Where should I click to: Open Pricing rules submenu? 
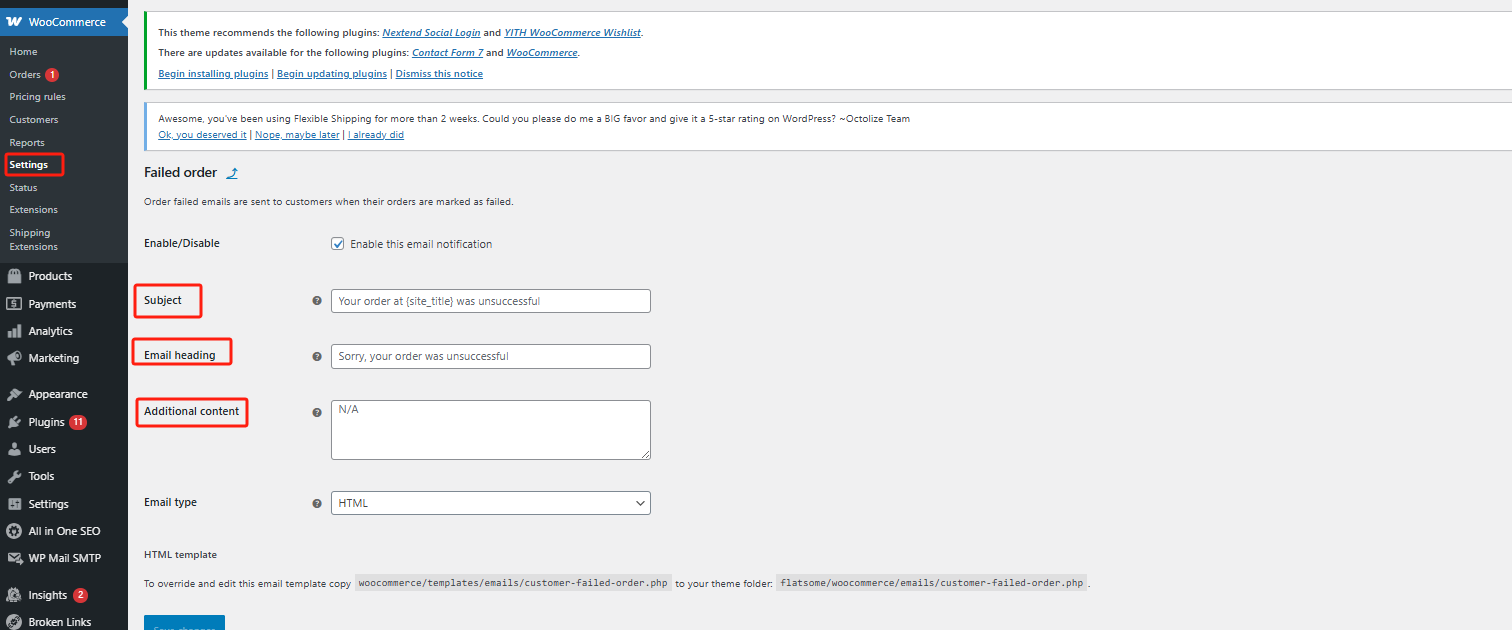(x=37, y=97)
